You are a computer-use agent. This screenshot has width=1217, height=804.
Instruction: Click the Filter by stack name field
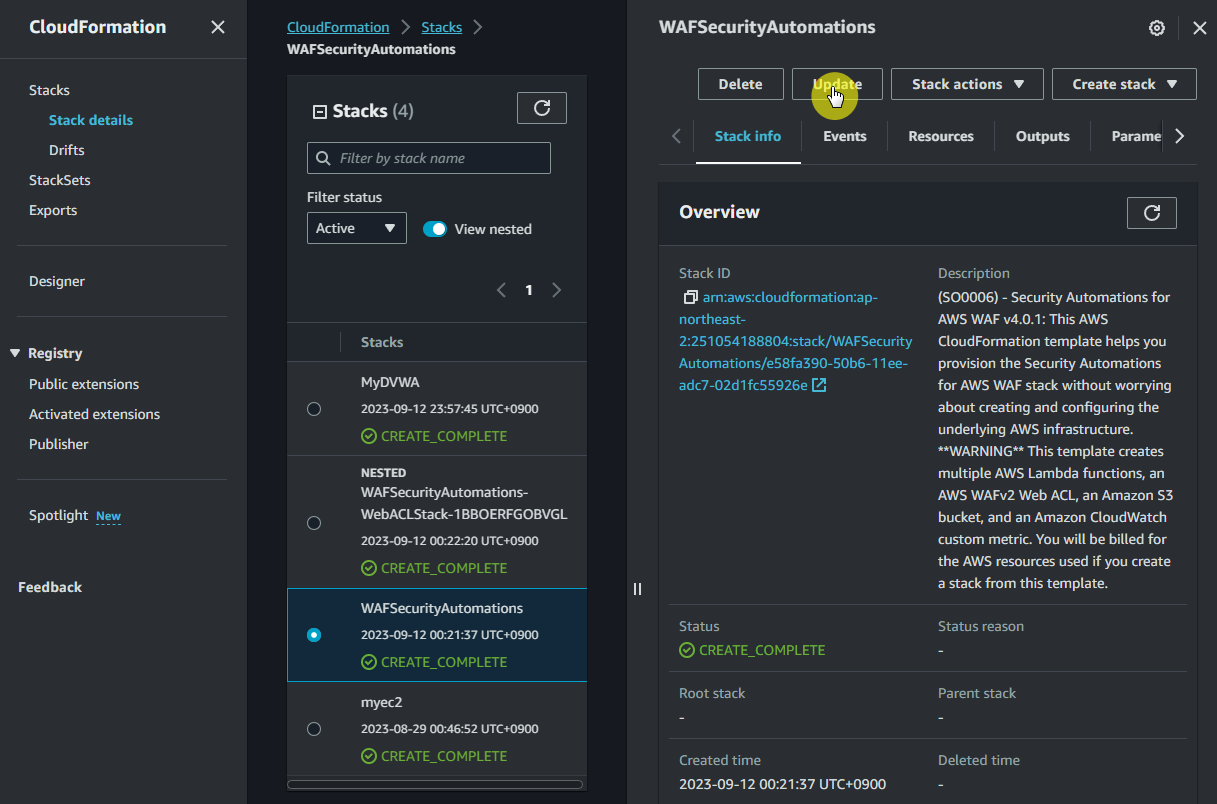429,158
